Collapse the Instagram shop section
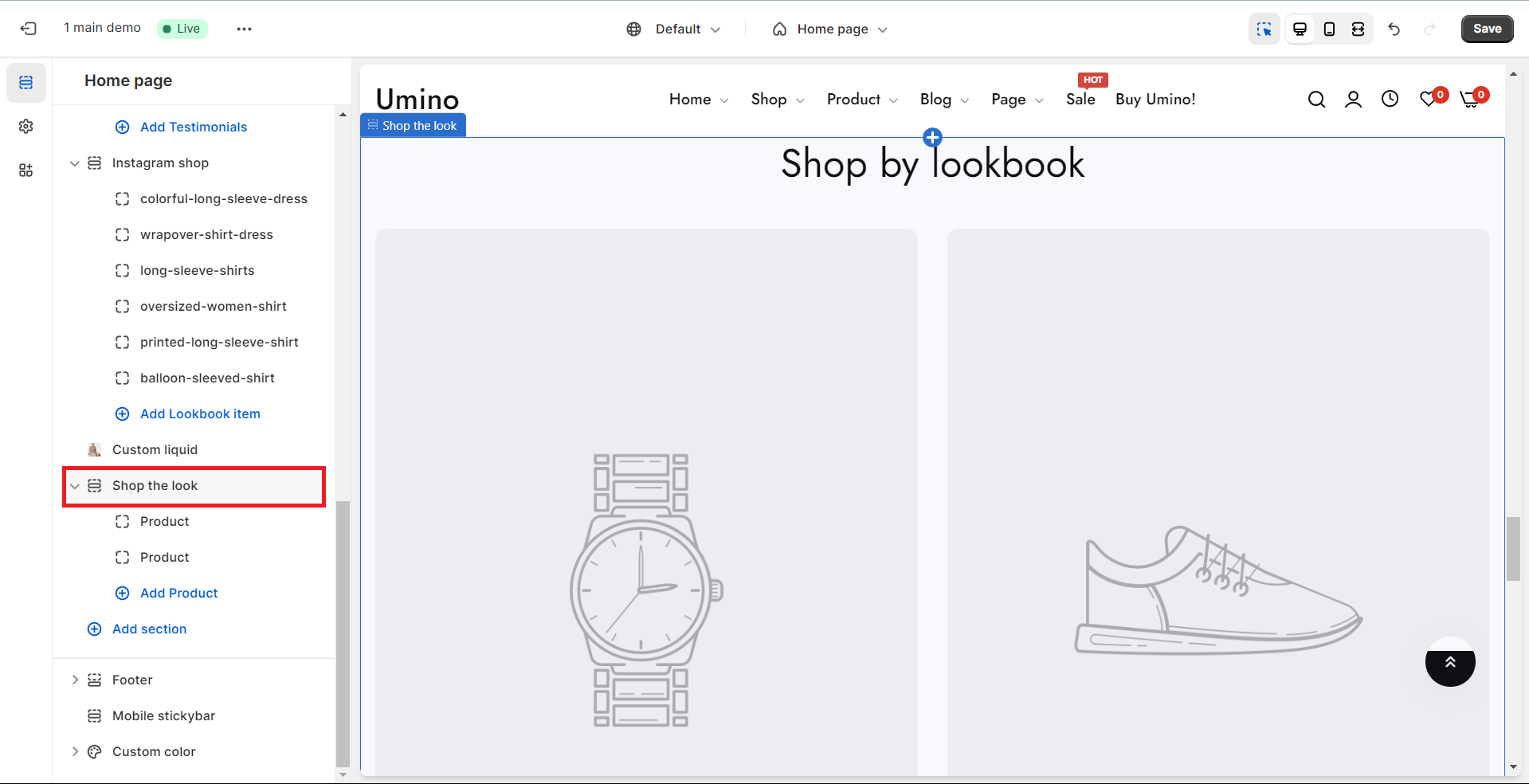1529x784 pixels. pyautogui.click(x=75, y=163)
